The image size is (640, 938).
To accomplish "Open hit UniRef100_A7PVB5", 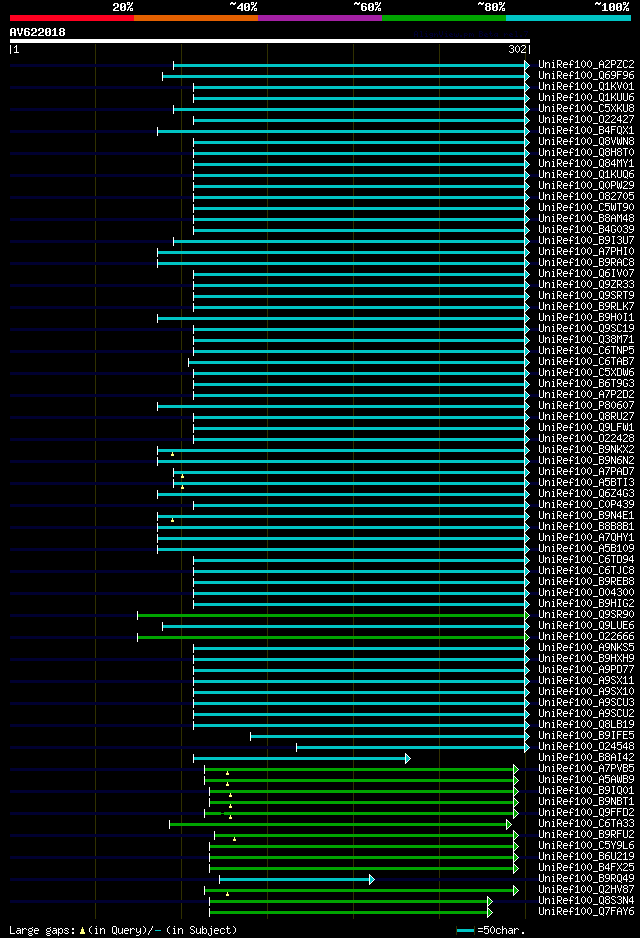I will tap(586, 768).
